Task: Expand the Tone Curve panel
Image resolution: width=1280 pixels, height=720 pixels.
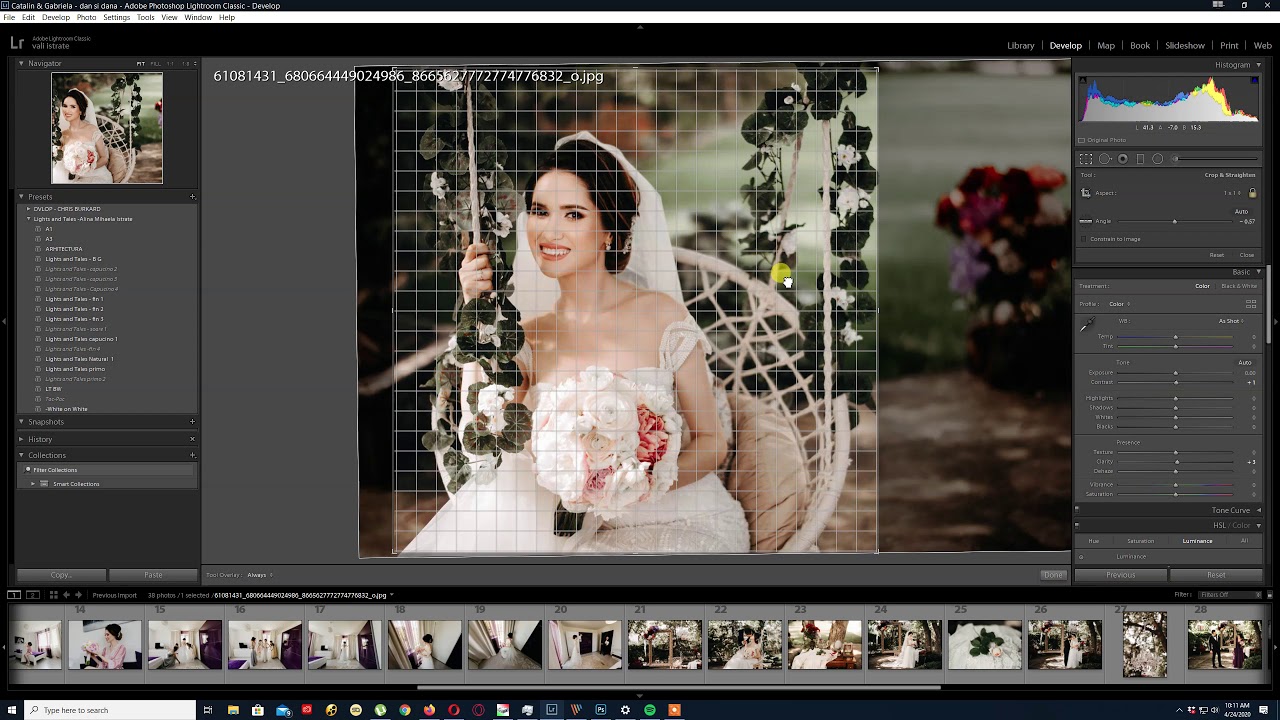Action: 1258,510
